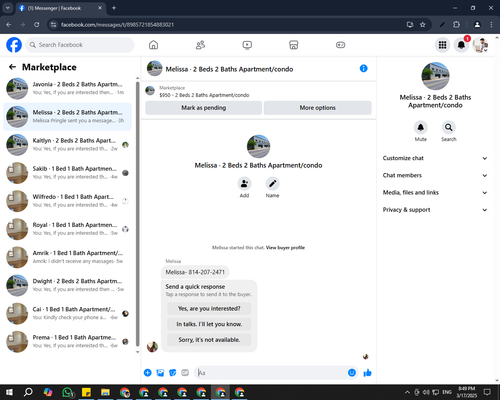Send a thumbs up like

367,373
